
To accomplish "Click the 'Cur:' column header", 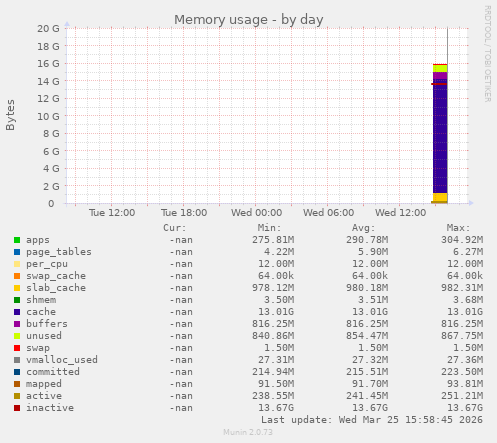I will (x=175, y=228).
